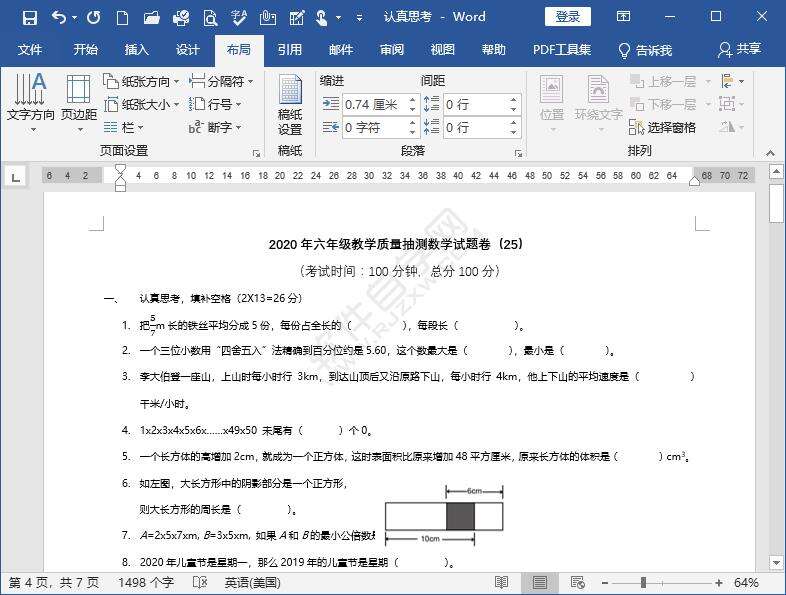Switch to References (引用) tab
The image size is (786, 595).
click(290, 50)
